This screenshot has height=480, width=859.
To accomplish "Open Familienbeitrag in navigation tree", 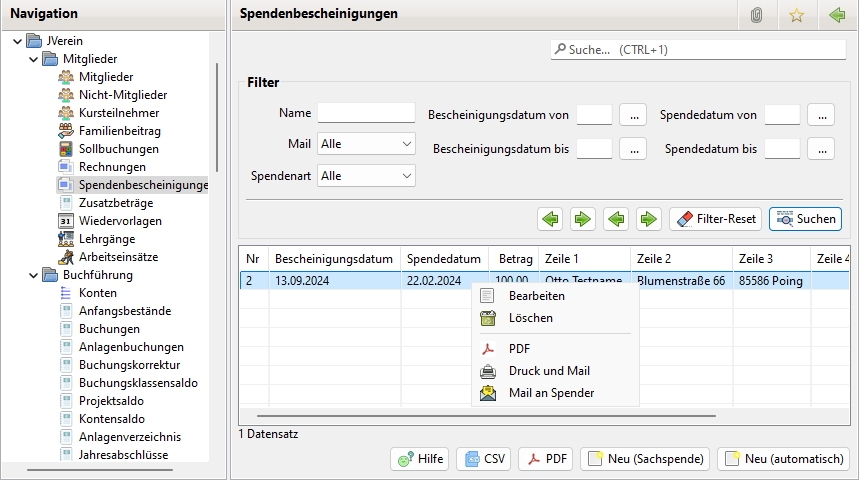I will click(x=119, y=131).
